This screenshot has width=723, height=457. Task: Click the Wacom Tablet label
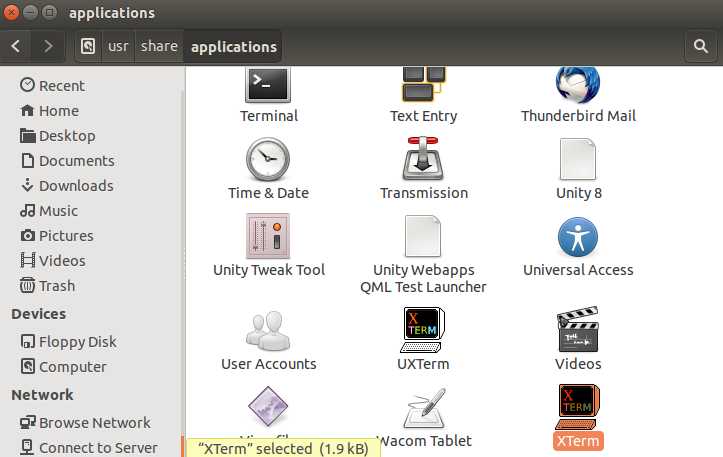click(x=425, y=441)
